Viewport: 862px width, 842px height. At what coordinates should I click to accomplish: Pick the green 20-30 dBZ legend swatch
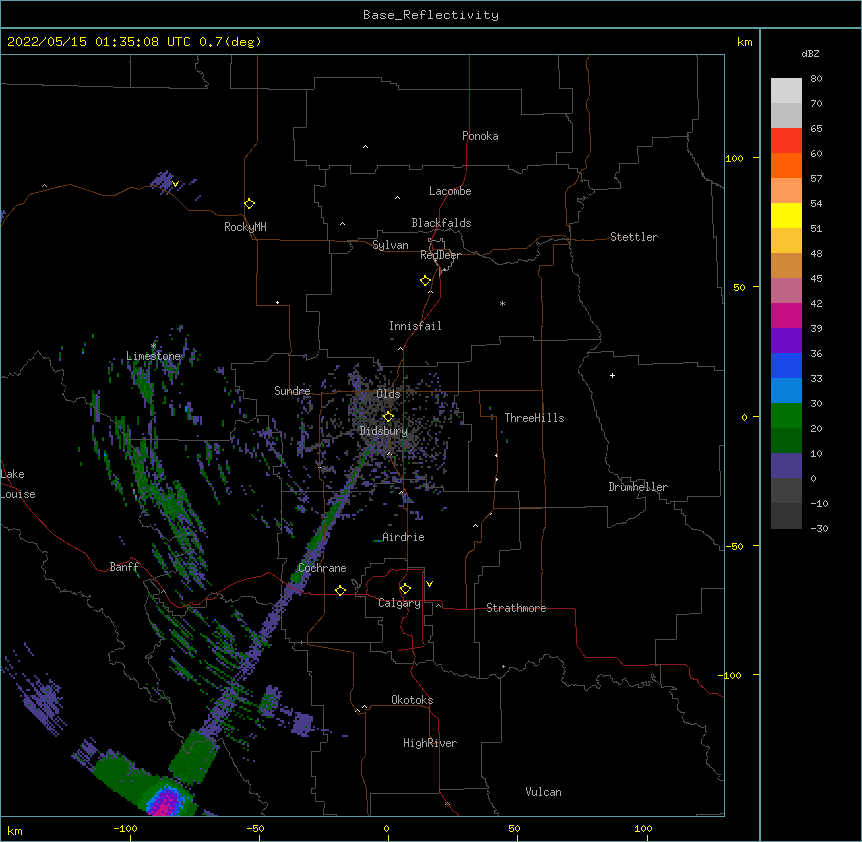coord(786,416)
